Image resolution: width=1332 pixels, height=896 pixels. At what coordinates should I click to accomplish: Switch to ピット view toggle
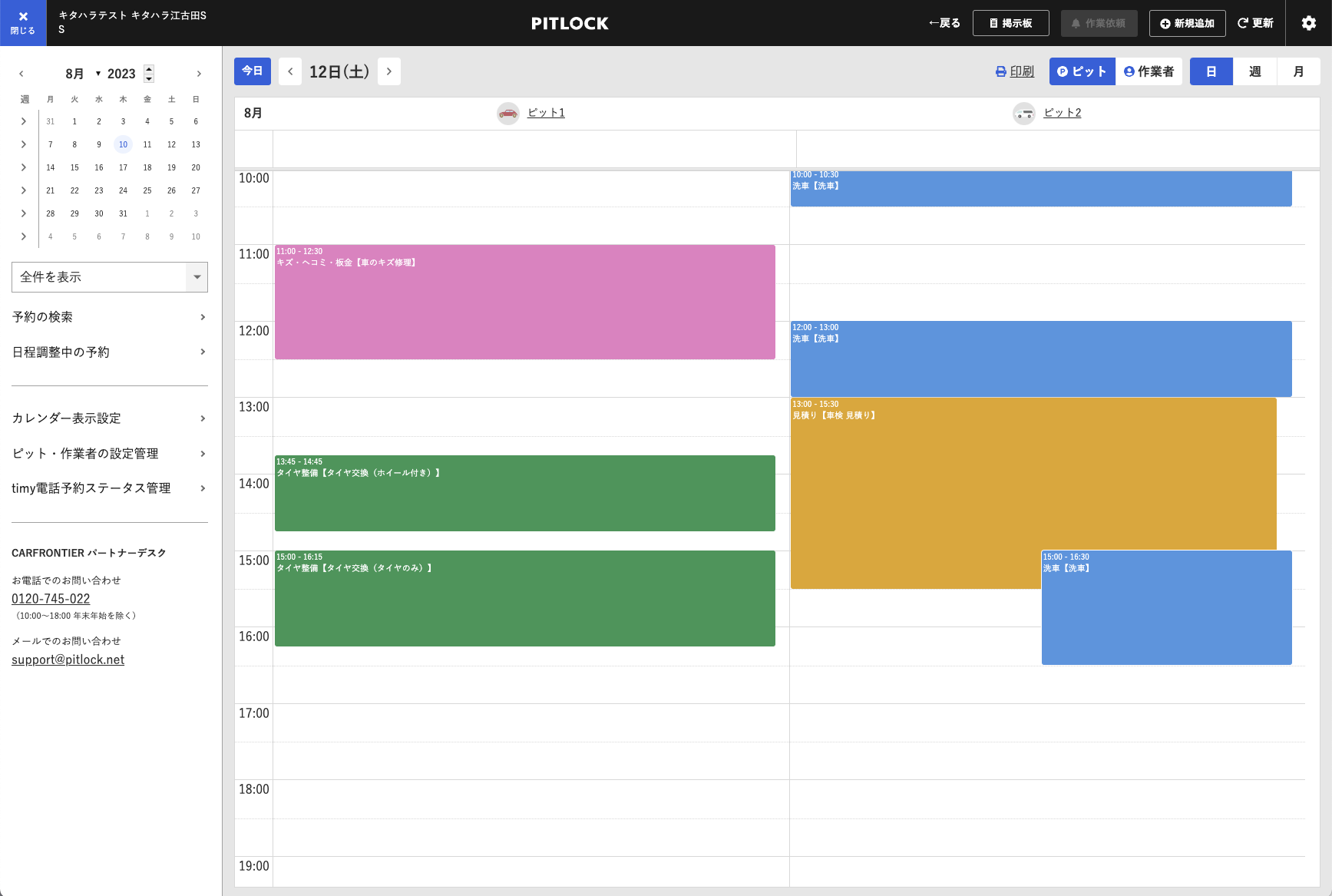pyautogui.click(x=1082, y=71)
